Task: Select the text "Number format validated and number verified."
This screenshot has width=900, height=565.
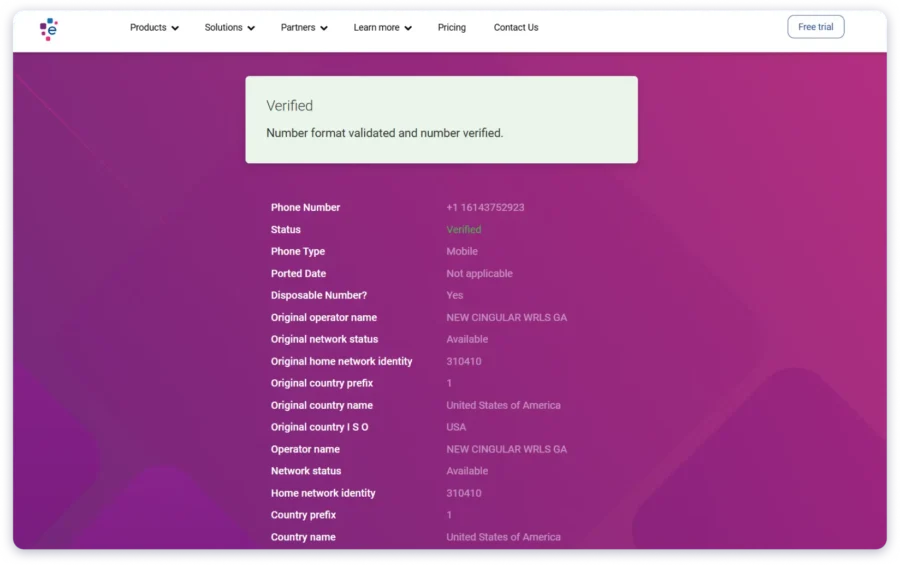Action: coord(385,133)
